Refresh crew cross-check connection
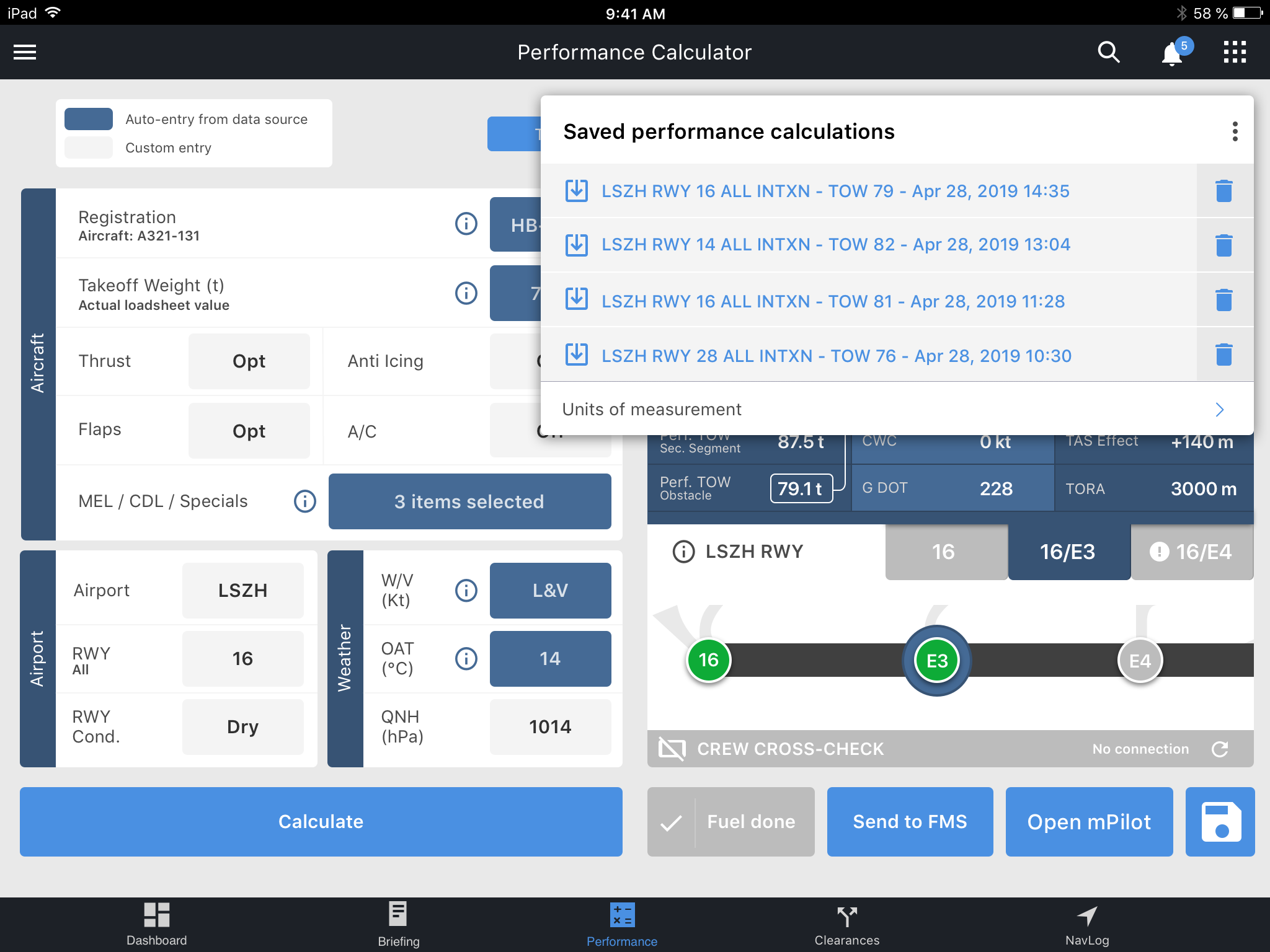The height and width of the screenshot is (952, 1270). 1220,749
